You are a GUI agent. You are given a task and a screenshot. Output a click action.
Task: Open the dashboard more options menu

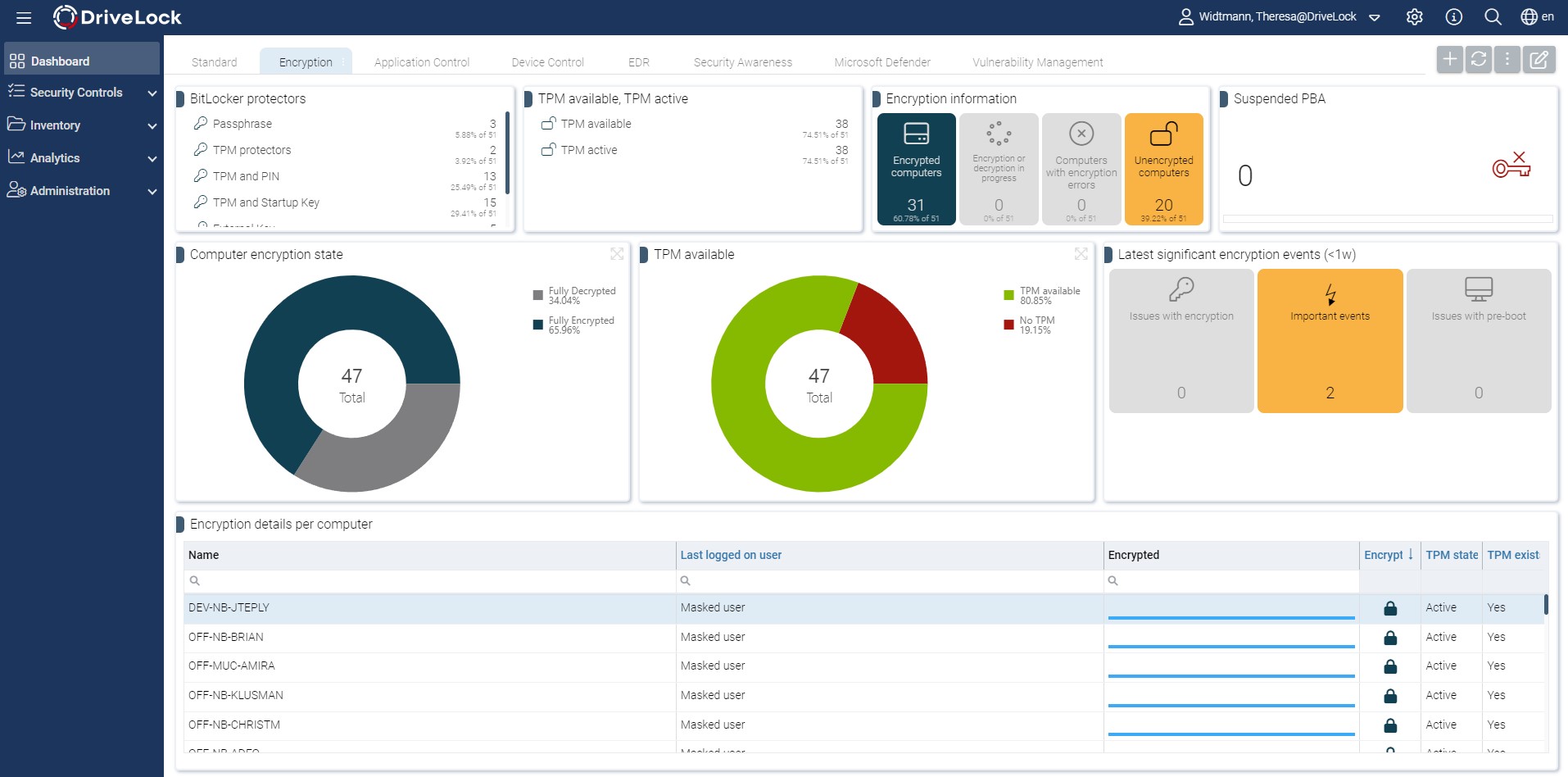tap(1507, 60)
